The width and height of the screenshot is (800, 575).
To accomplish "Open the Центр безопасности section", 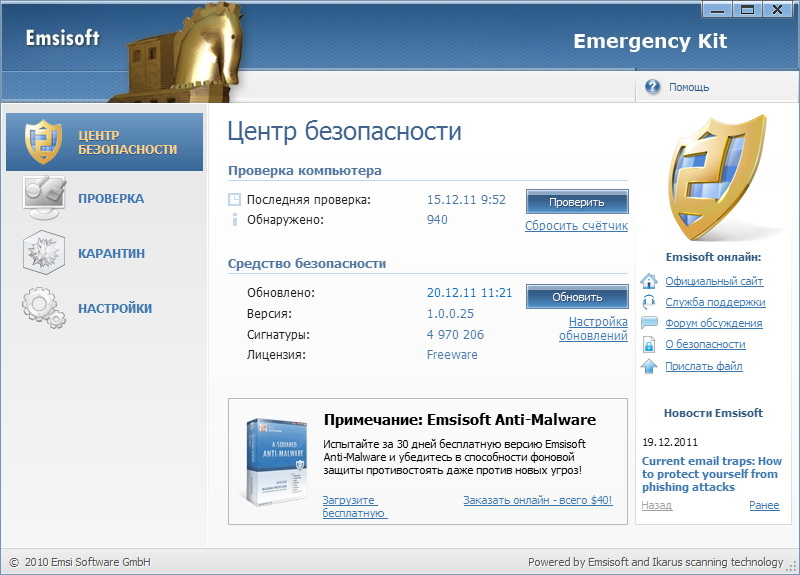I will (105, 142).
